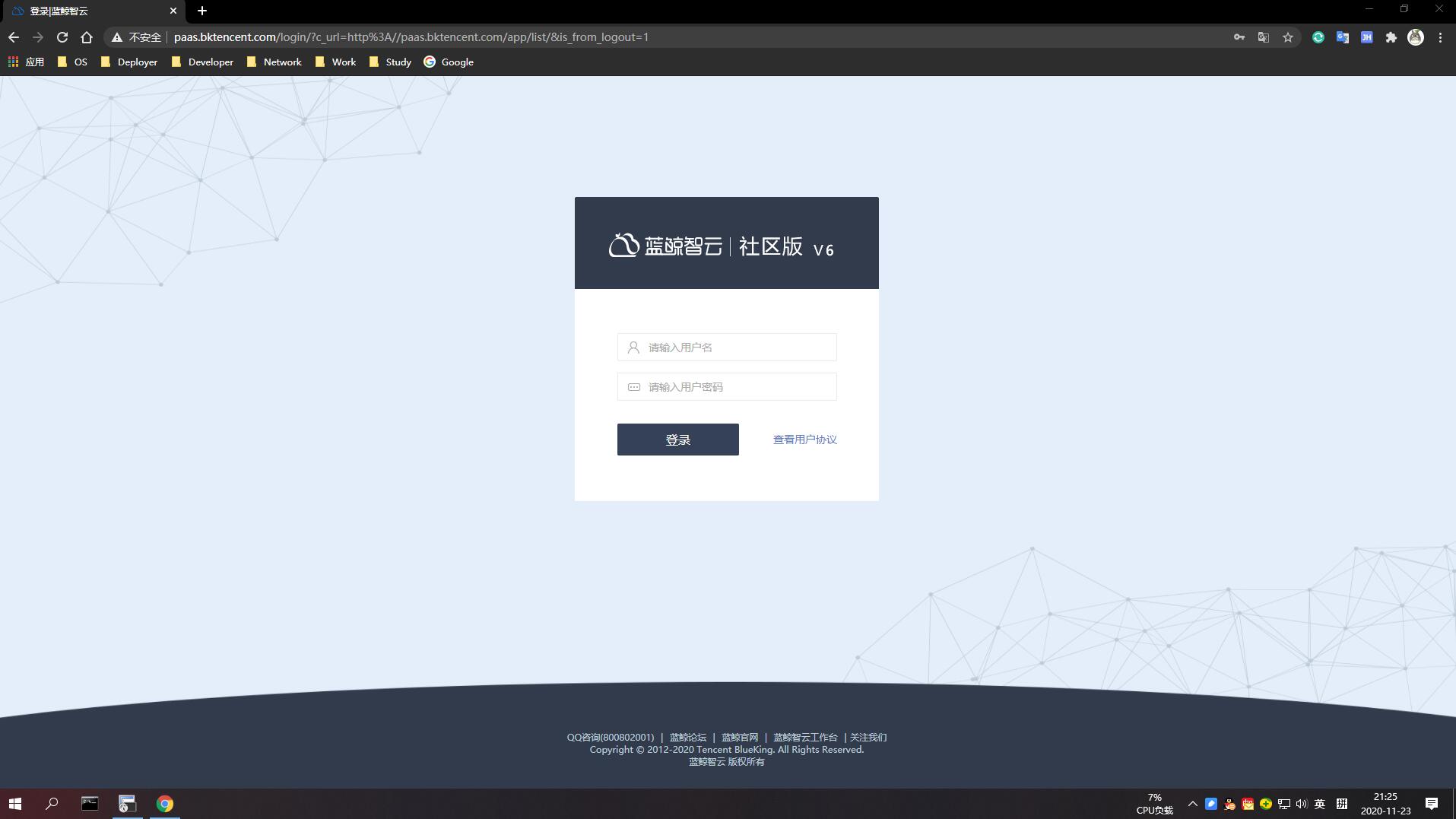The height and width of the screenshot is (819, 1456).
Task: Open the taskbar clock showing 21:25
Action: (1385, 804)
